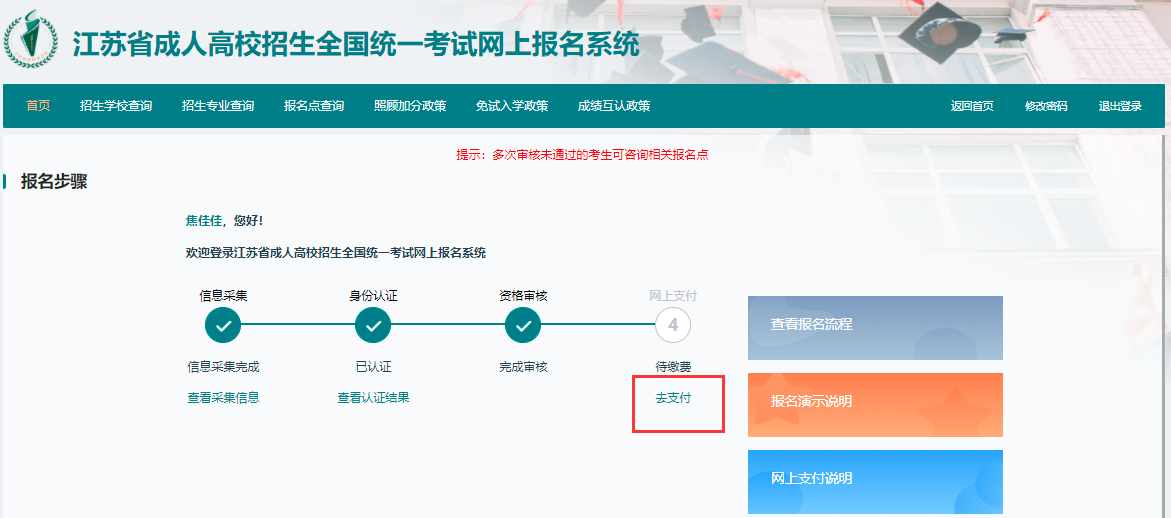Click 退出登录 to log out
Image resolution: width=1171 pixels, height=518 pixels.
tap(1120, 106)
